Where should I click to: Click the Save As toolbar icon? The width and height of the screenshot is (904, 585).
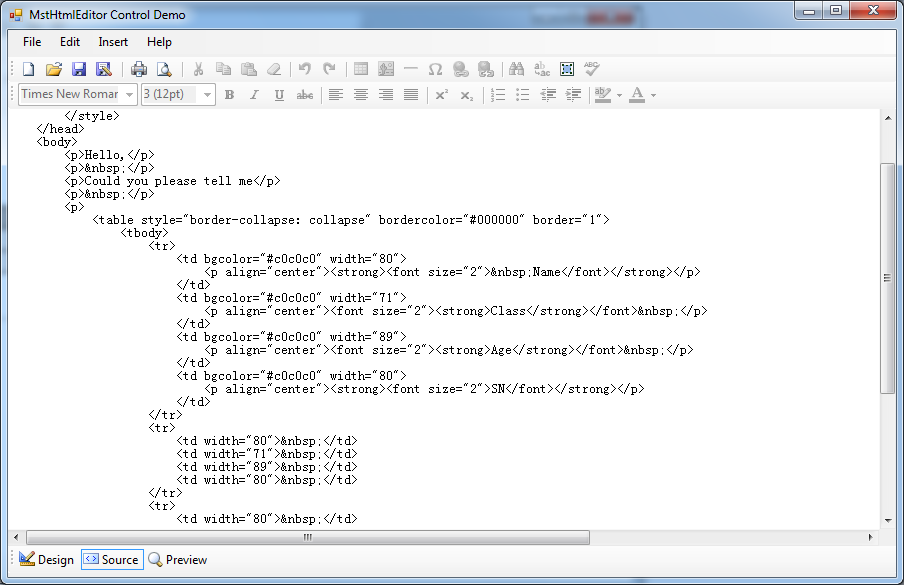(x=104, y=69)
